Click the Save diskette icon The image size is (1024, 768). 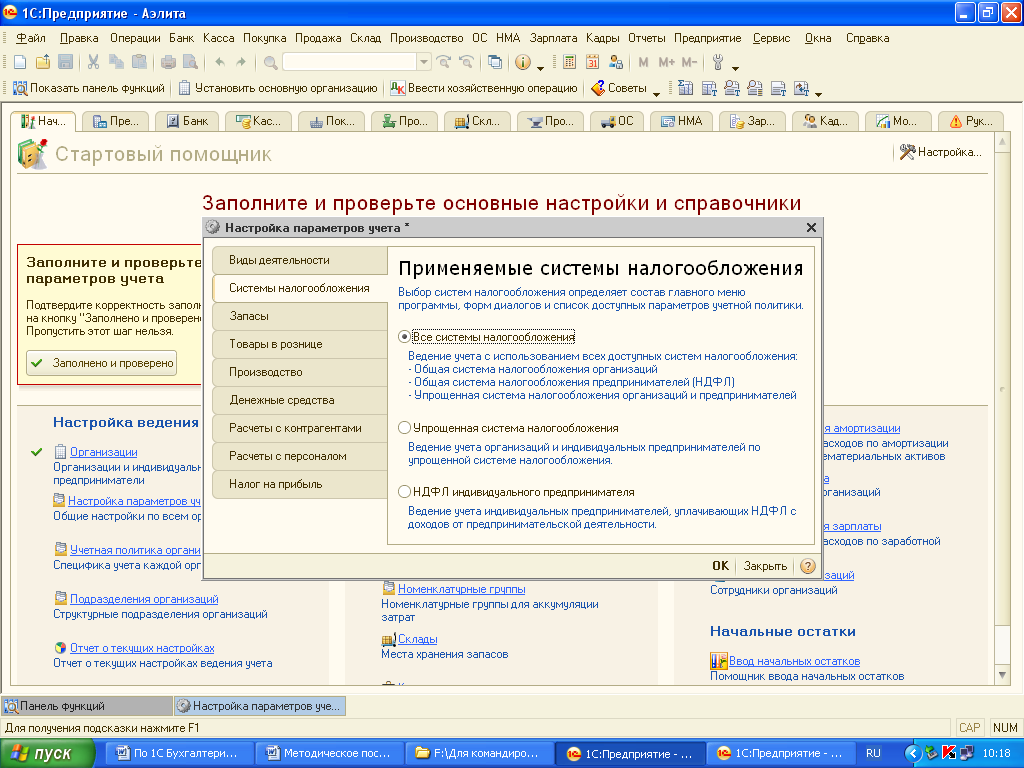coord(65,62)
